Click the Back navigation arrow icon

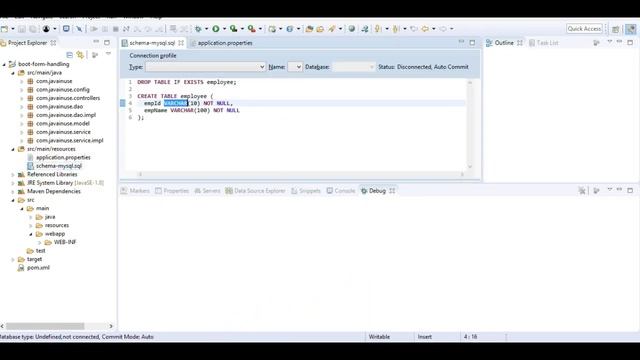tap(425, 29)
